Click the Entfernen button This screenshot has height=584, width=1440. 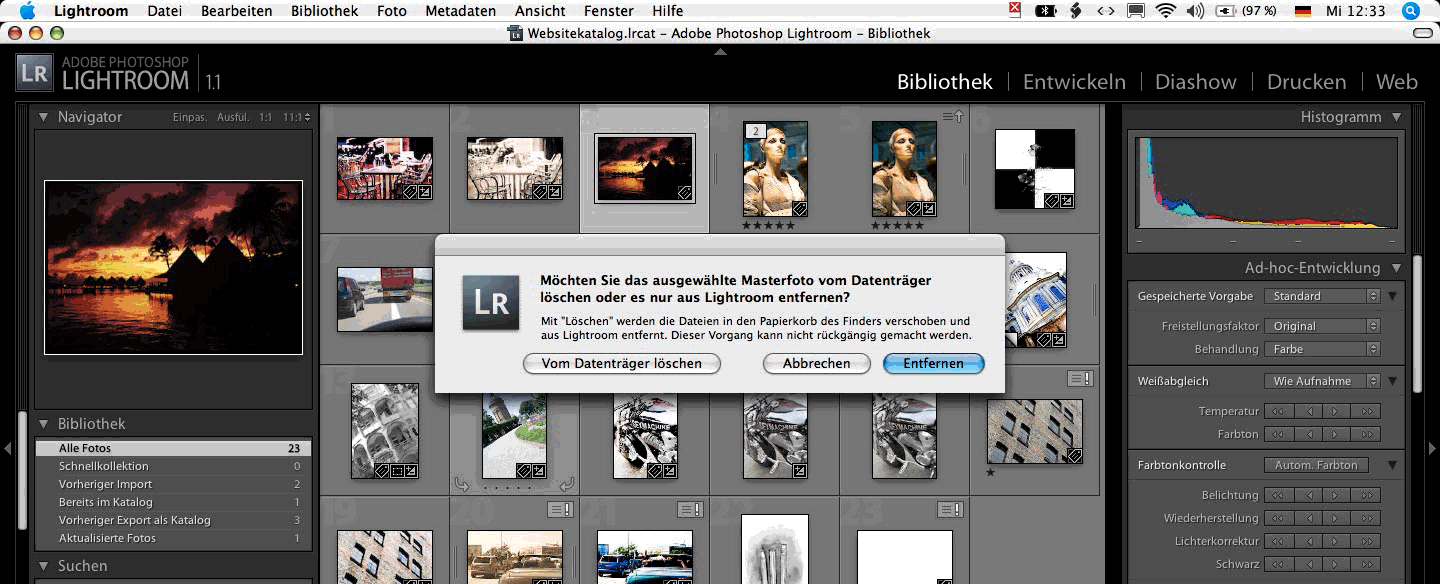pyautogui.click(x=934, y=364)
